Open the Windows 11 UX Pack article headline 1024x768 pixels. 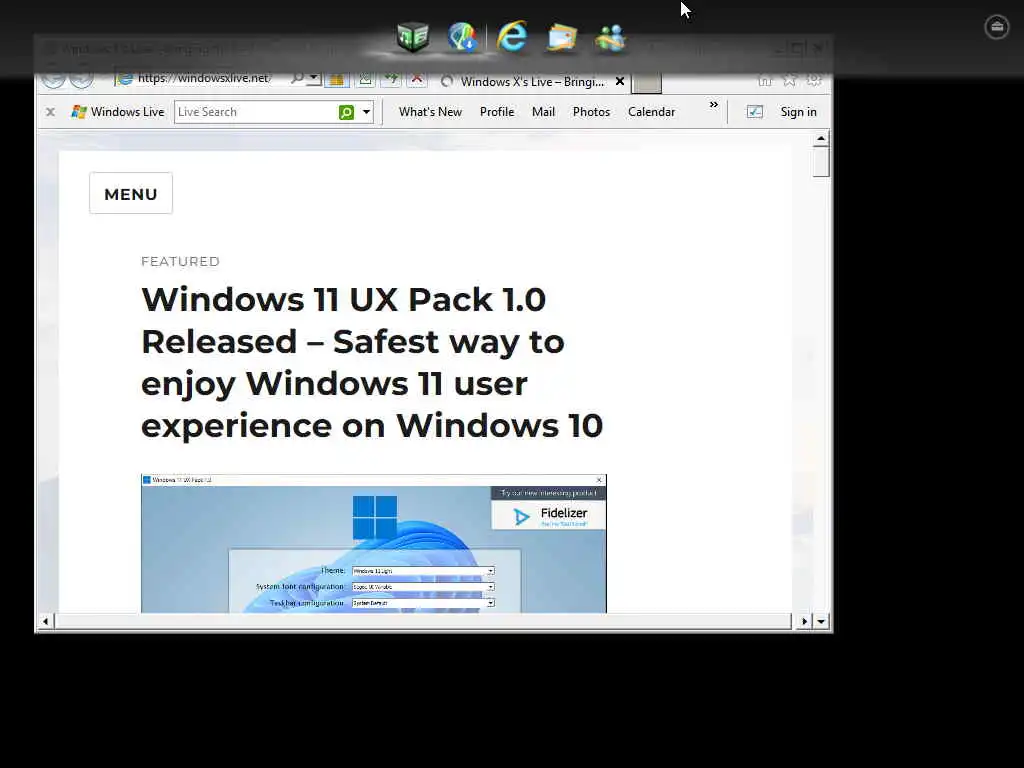[372, 362]
